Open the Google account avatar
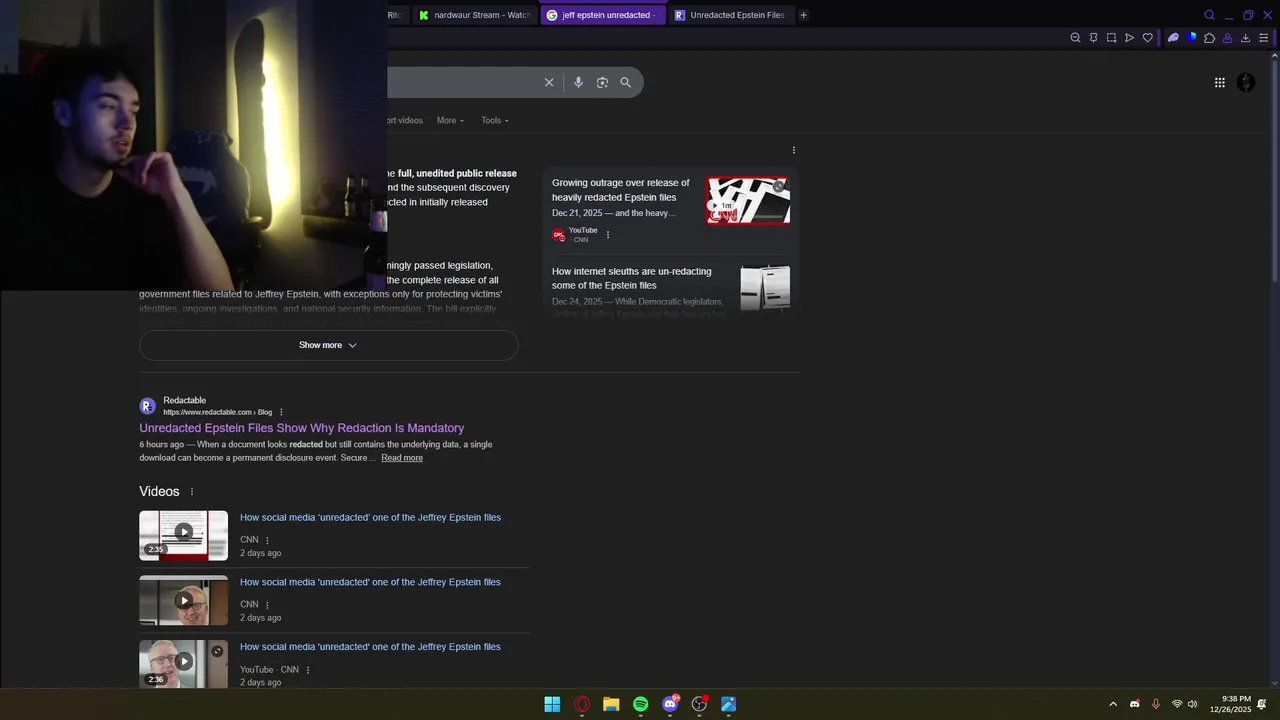Image resolution: width=1280 pixels, height=720 pixels. pyautogui.click(x=1246, y=83)
